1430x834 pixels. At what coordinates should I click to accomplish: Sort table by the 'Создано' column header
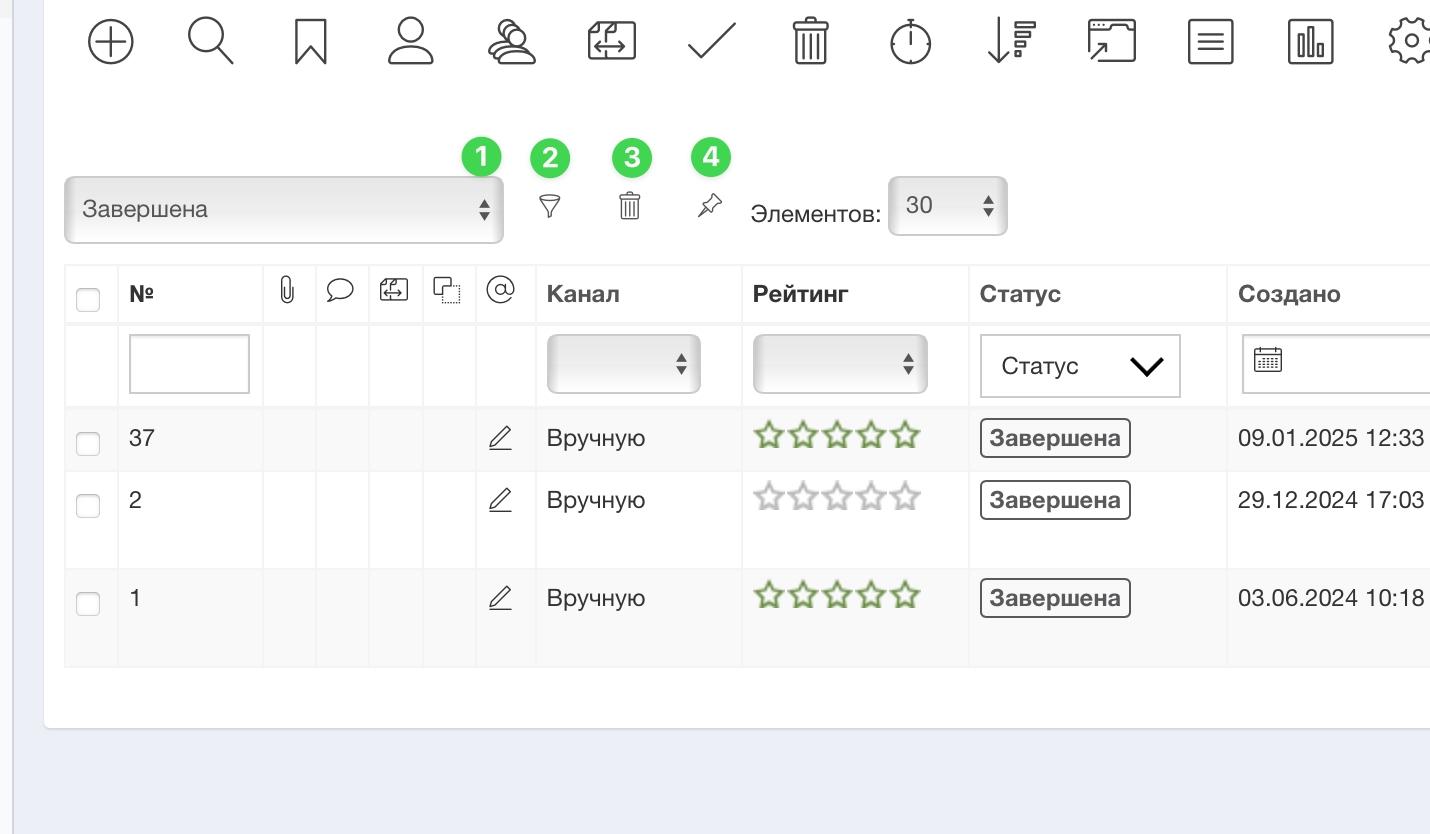tap(1288, 294)
